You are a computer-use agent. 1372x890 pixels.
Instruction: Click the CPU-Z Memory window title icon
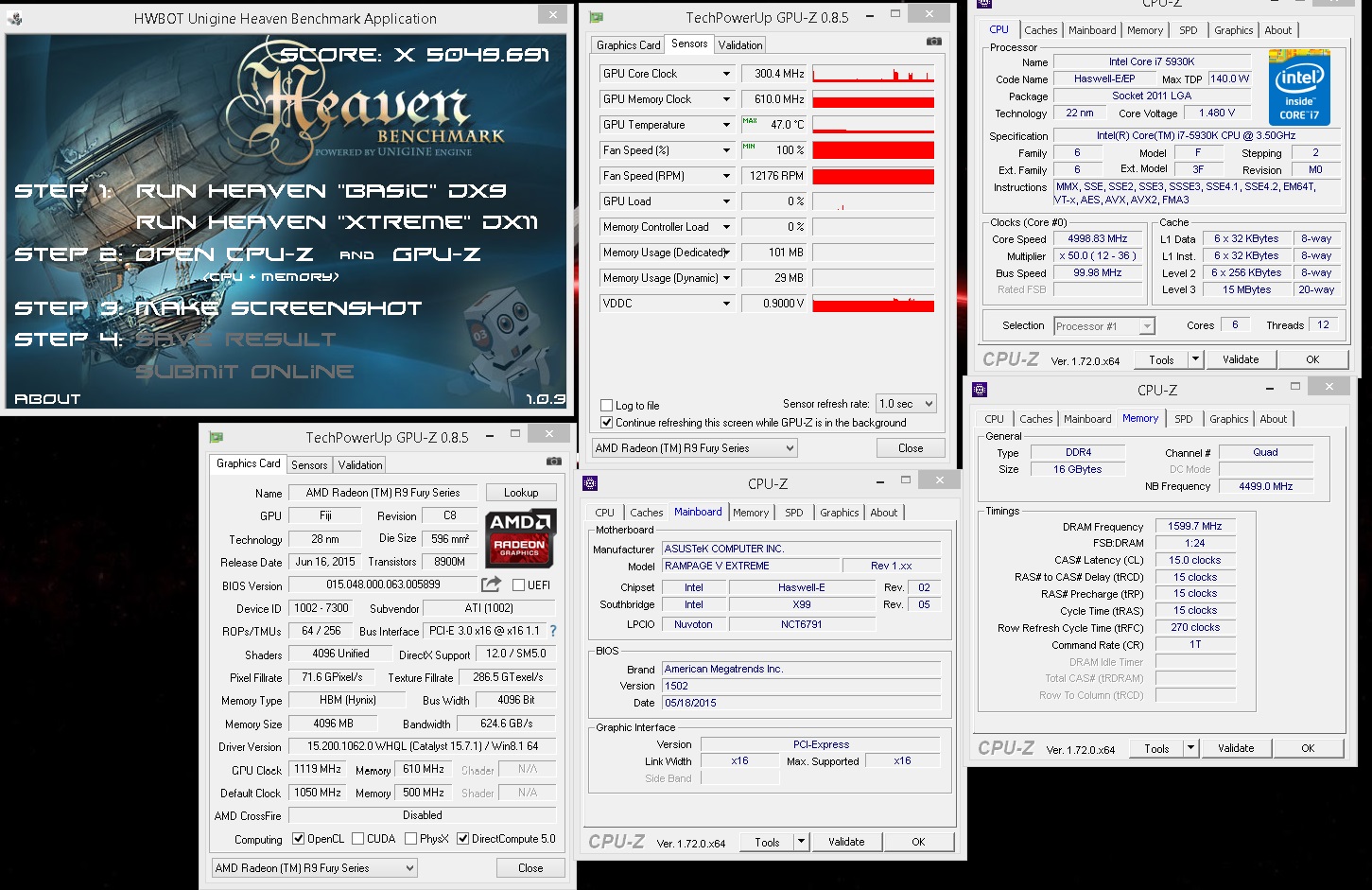(x=980, y=390)
